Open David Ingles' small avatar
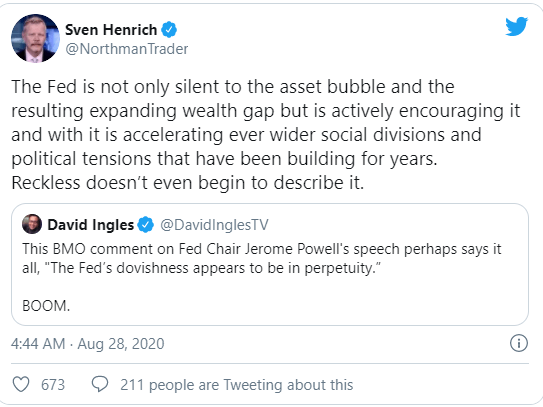Viewport: 543px width, 407px height. 32,224
